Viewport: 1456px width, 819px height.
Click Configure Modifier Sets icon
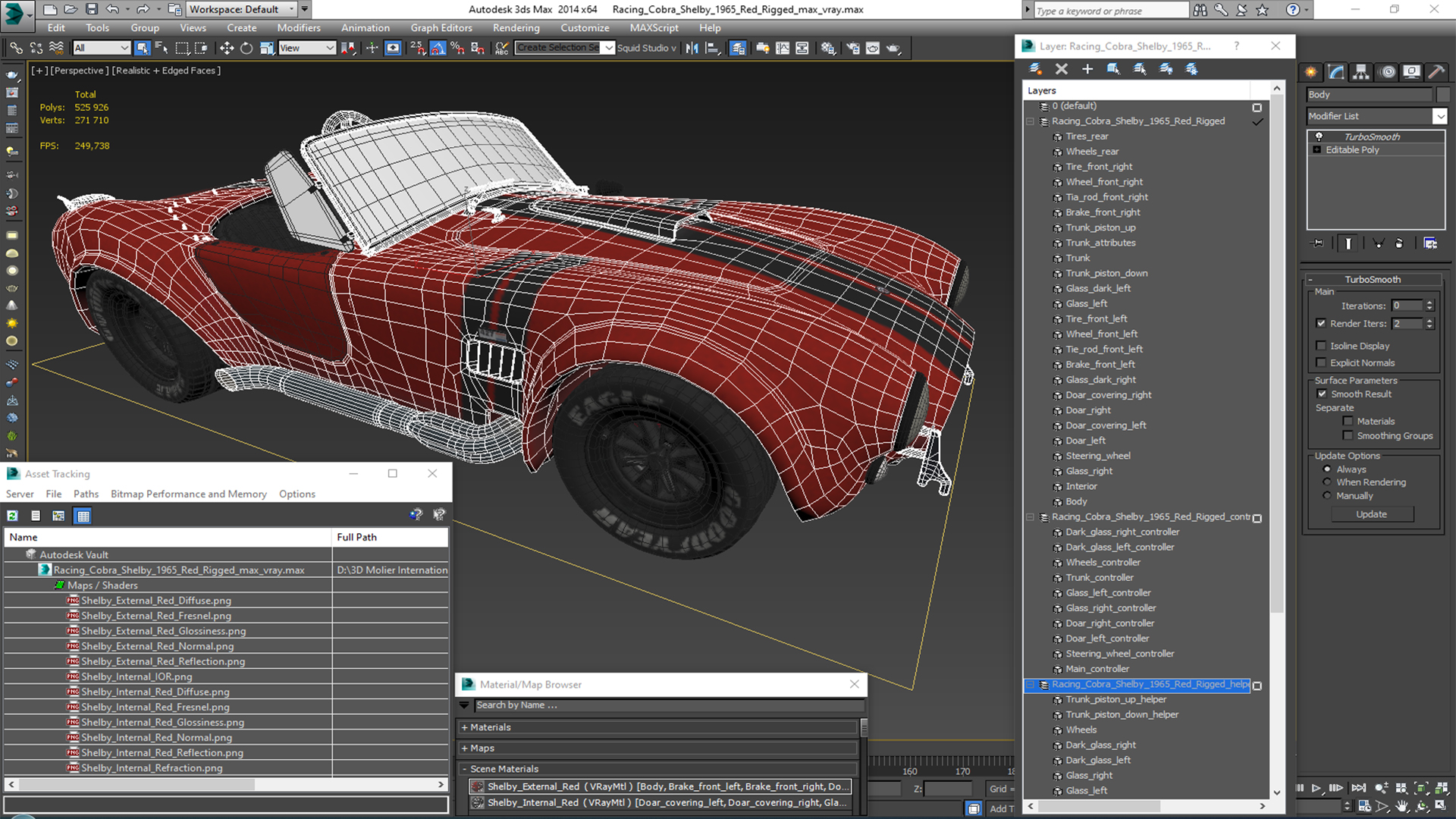[1430, 243]
